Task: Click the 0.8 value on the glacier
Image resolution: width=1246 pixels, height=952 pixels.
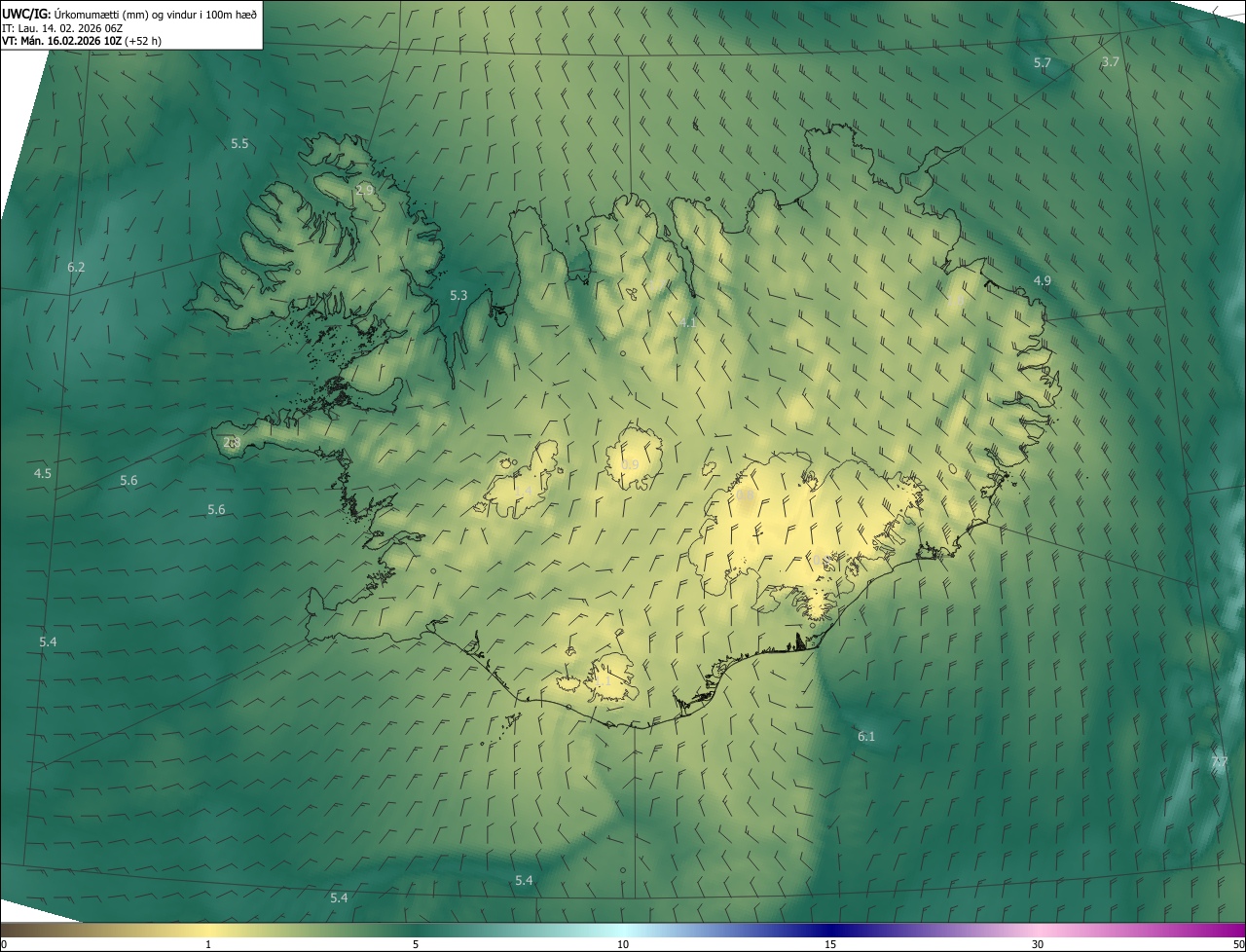Action: tap(746, 495)
